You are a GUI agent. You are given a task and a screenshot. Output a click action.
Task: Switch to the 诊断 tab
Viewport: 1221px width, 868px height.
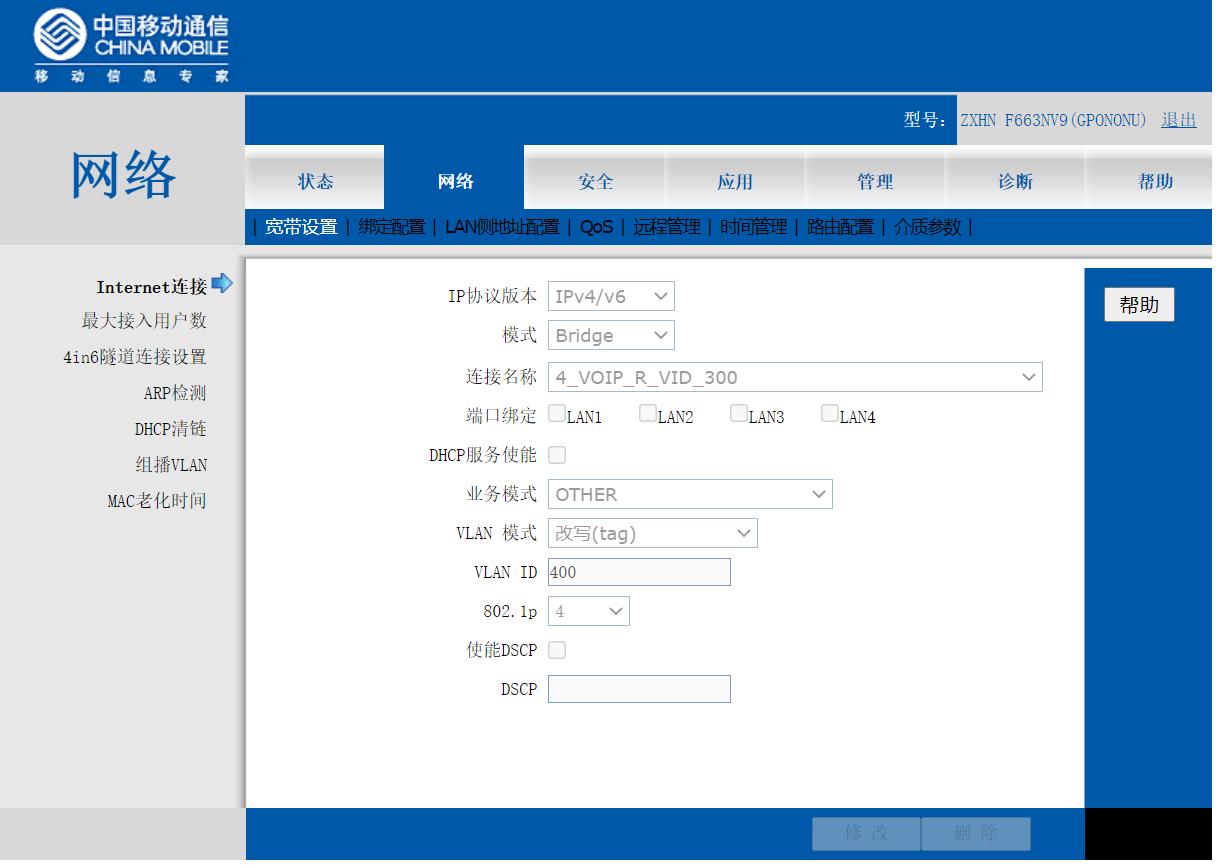1015,181
